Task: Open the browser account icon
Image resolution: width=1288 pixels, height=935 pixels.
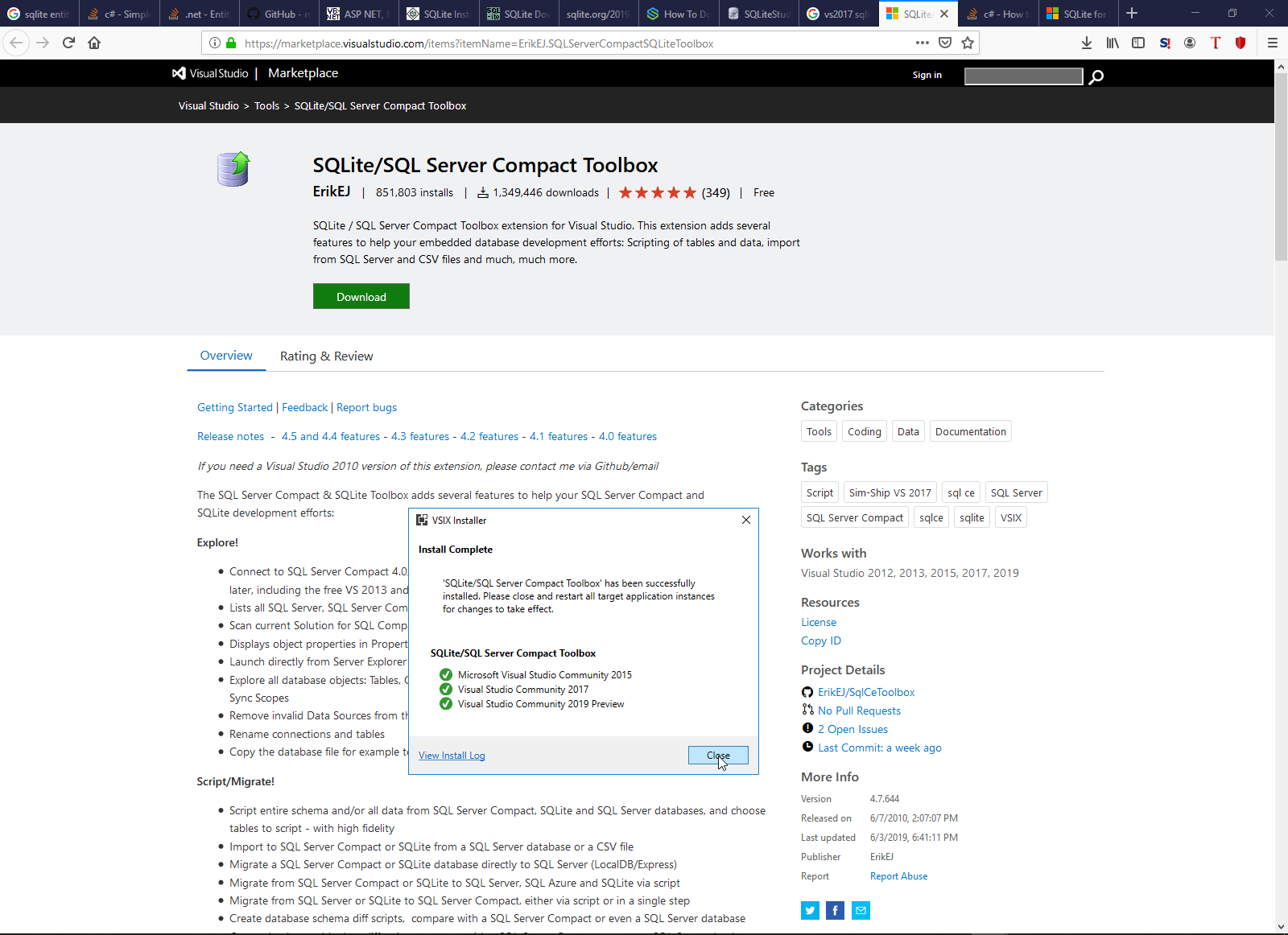Action: pyautogui.click(x=1190, y=43)
